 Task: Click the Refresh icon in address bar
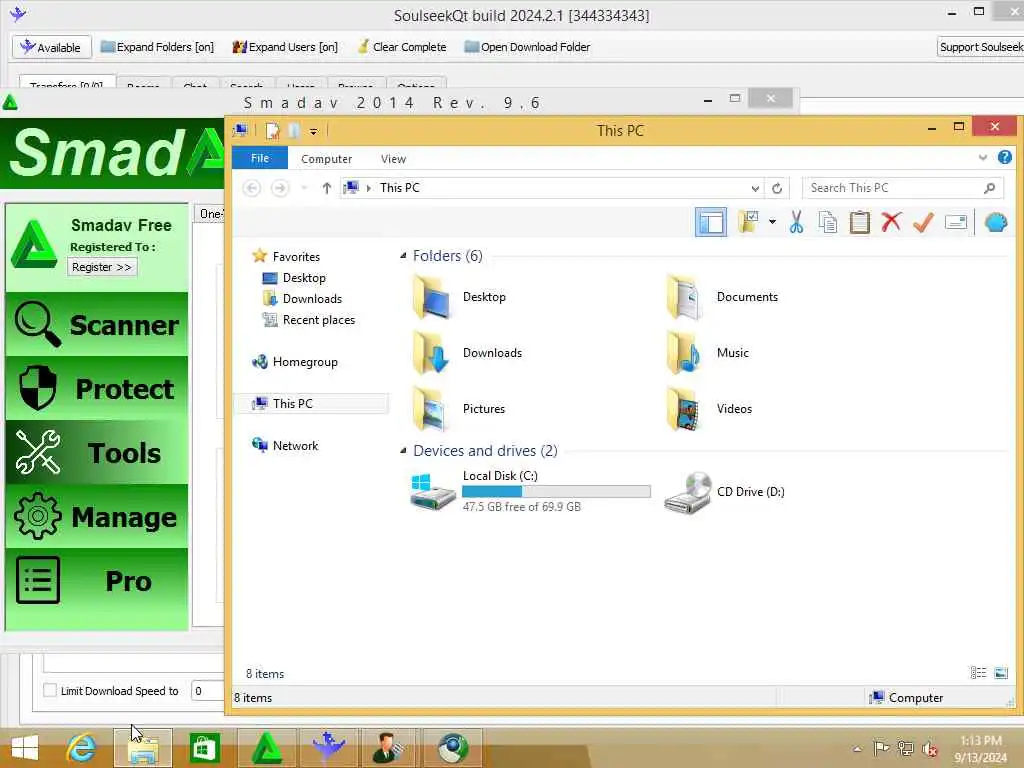(776, 188)
